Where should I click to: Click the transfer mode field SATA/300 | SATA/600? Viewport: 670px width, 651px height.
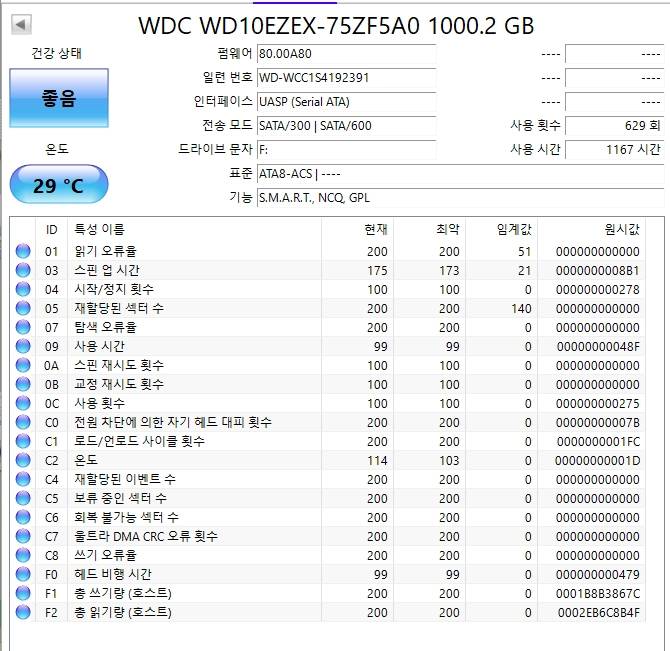pyautogui.click(x=346, y=126)
